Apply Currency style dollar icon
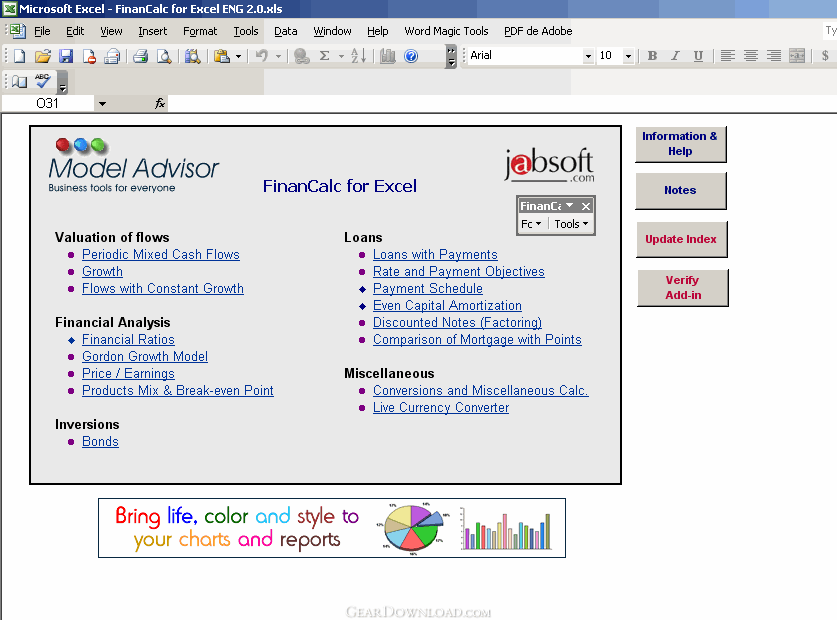The width and height of the screenshot is (837, 620). tap(825, 56)
